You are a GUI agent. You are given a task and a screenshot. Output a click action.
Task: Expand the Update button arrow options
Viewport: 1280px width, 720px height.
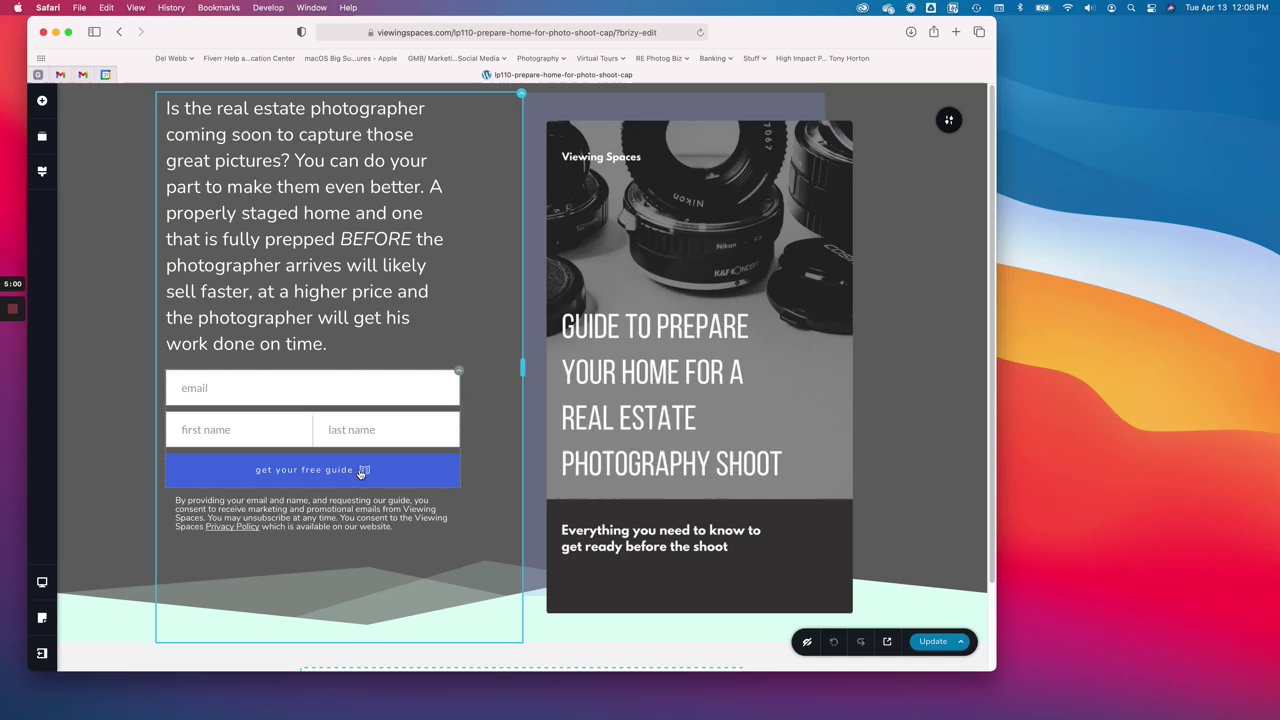coord(961,642)
